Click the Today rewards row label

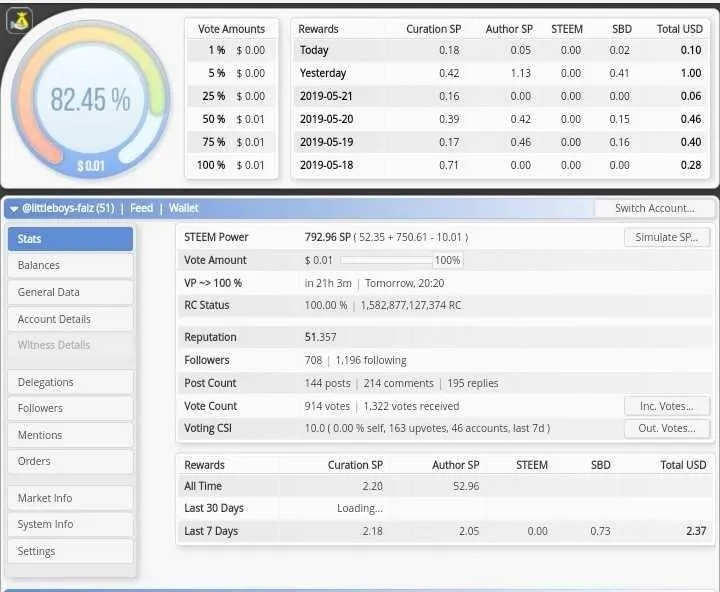314,50
